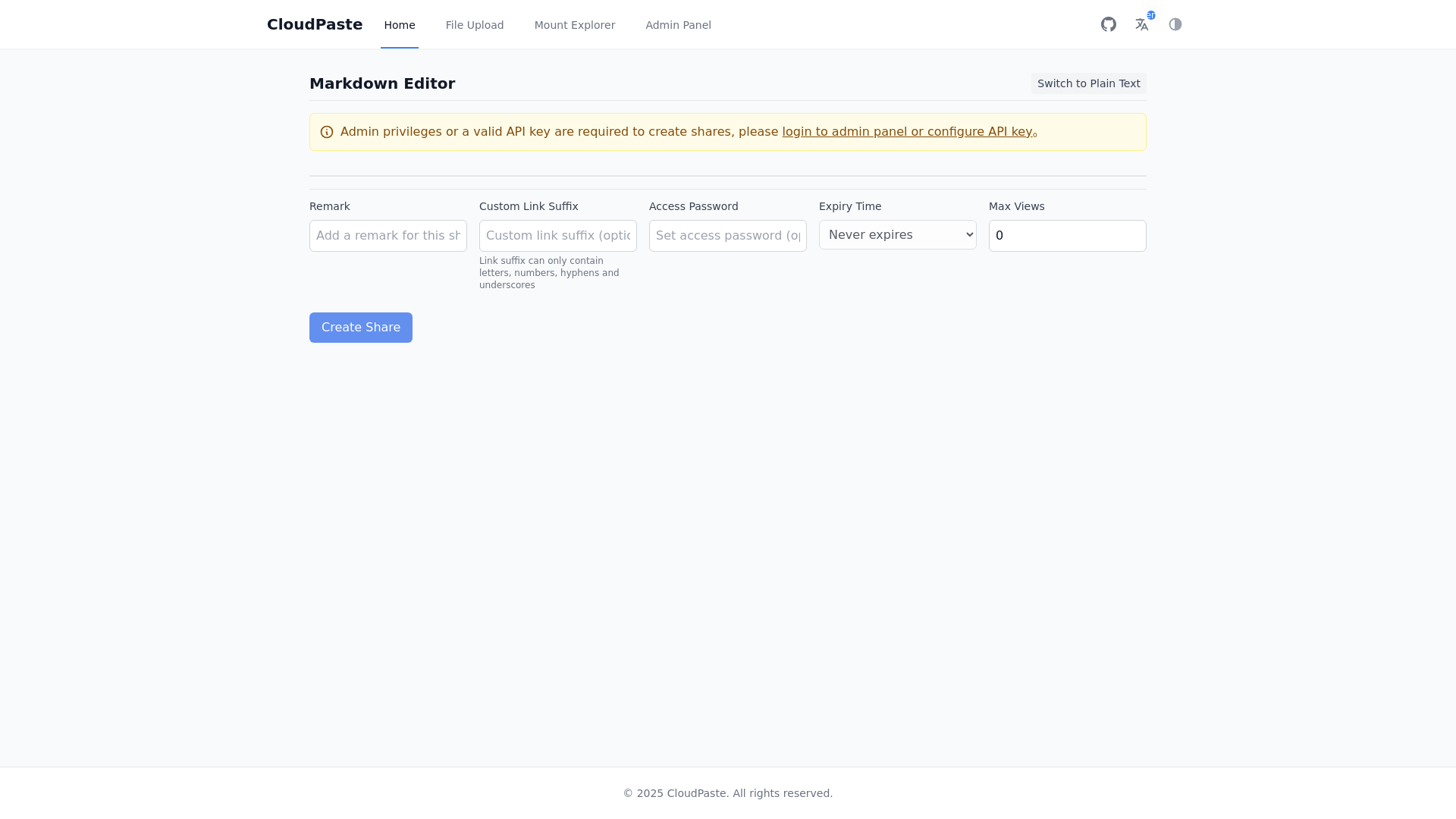1456x819 pixels.
Task: Open the Admin Panel tab
Action: [679, 25]
